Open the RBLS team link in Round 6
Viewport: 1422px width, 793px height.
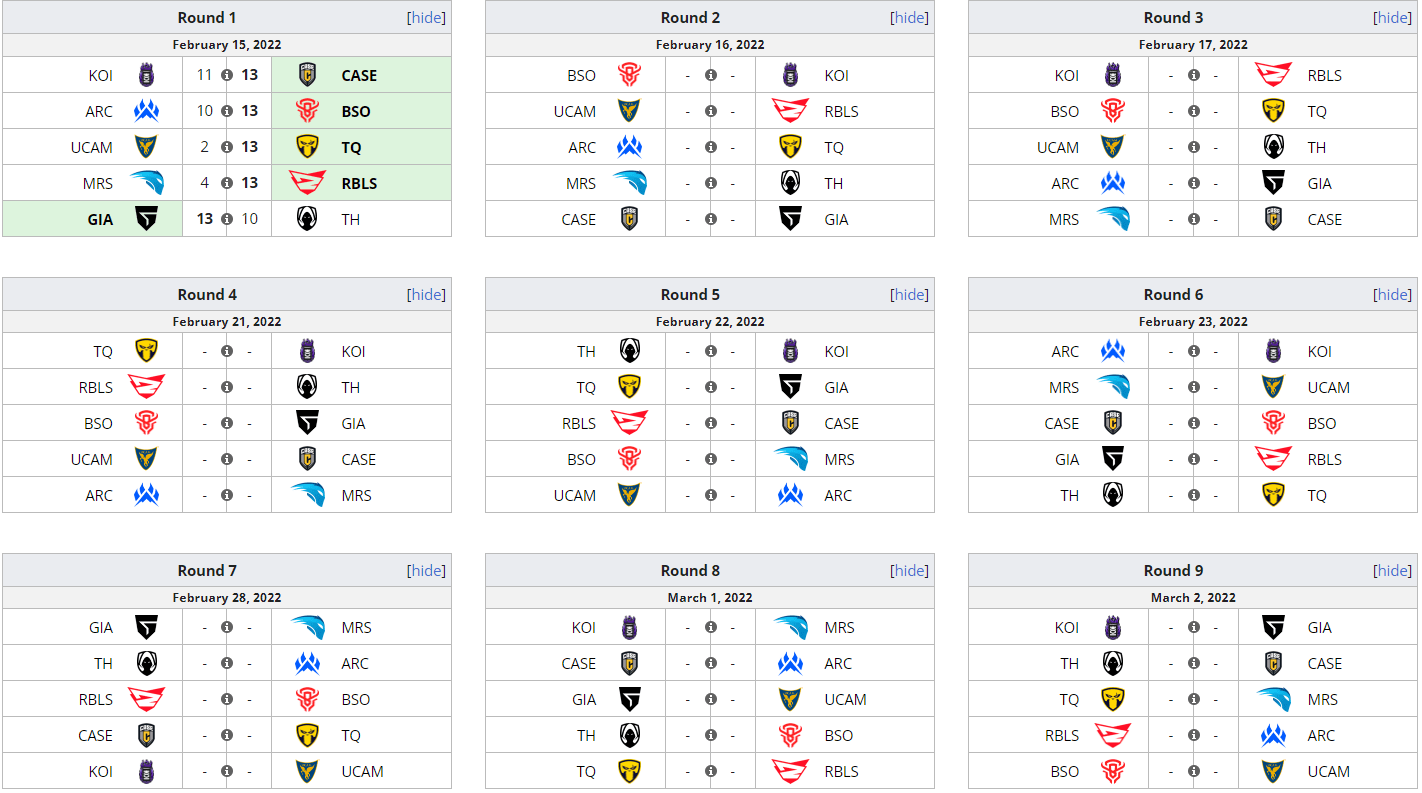[1325, 459]
